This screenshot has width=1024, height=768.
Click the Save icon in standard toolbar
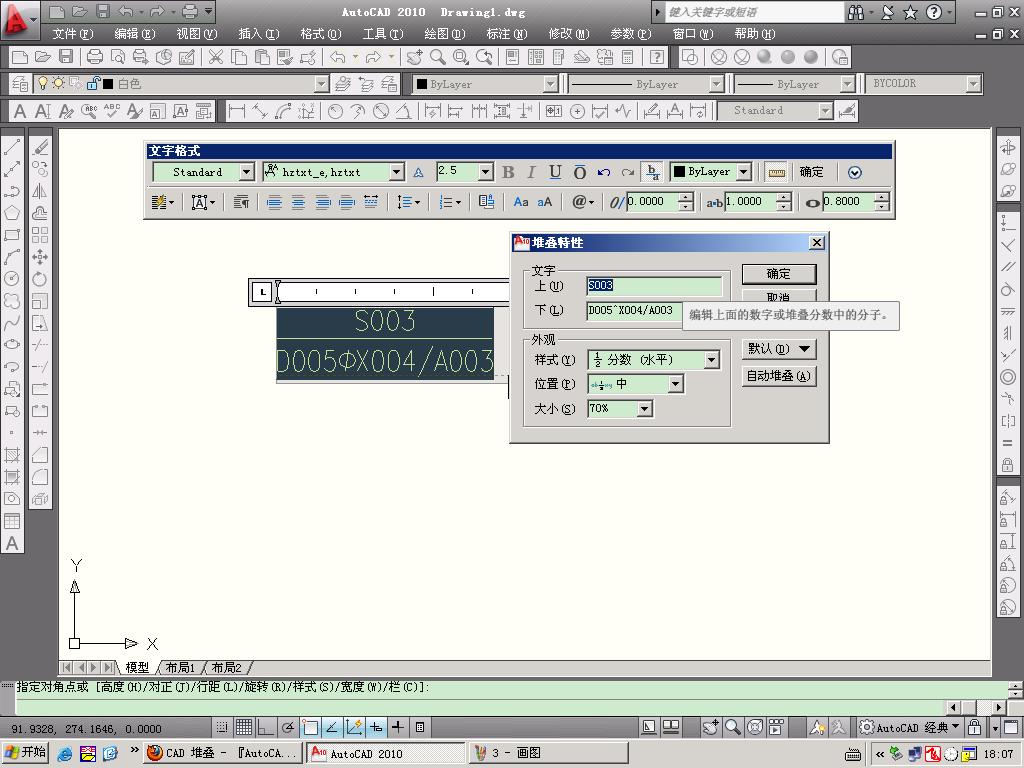click(66, 57)
